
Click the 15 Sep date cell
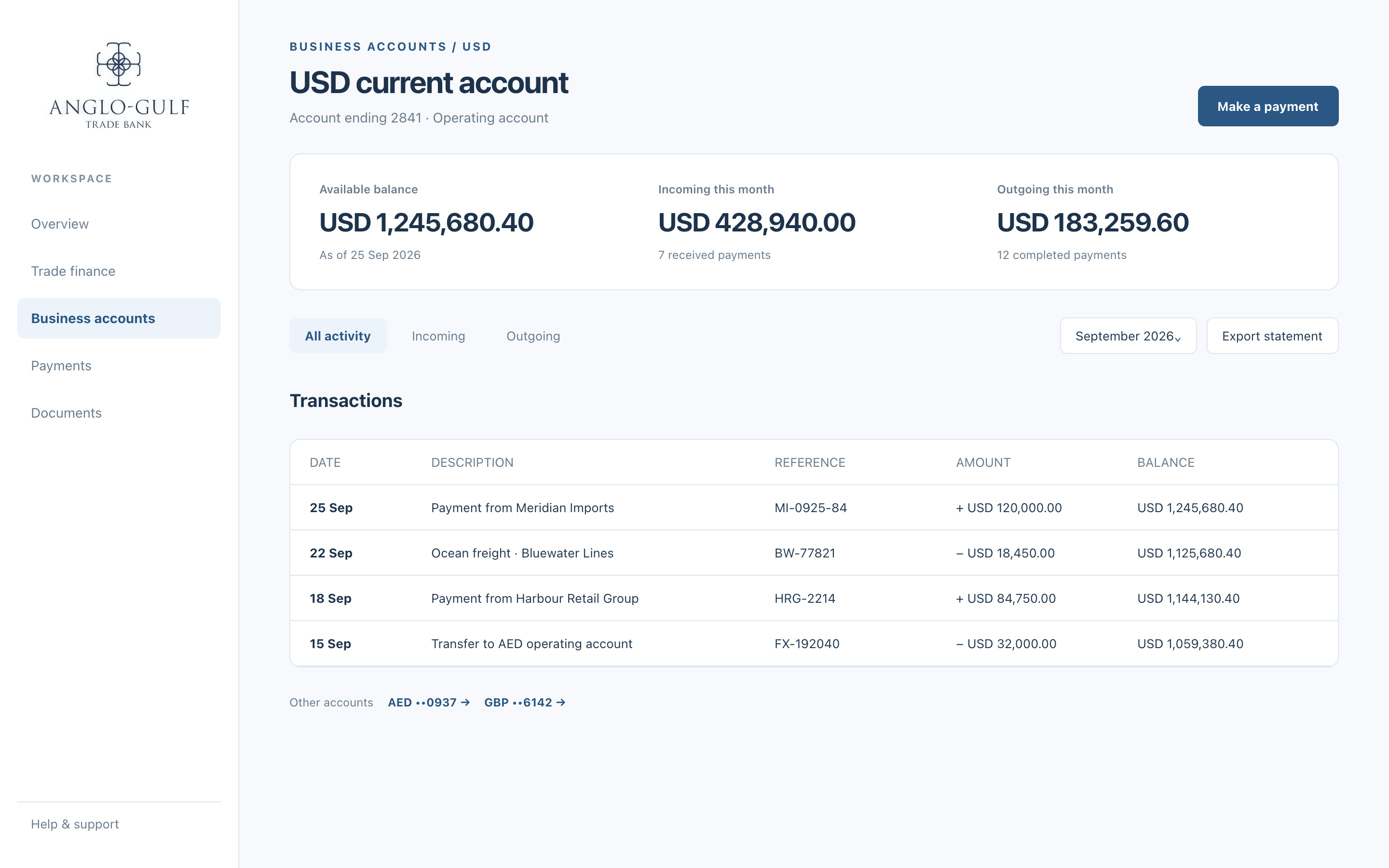click(330, 644)
